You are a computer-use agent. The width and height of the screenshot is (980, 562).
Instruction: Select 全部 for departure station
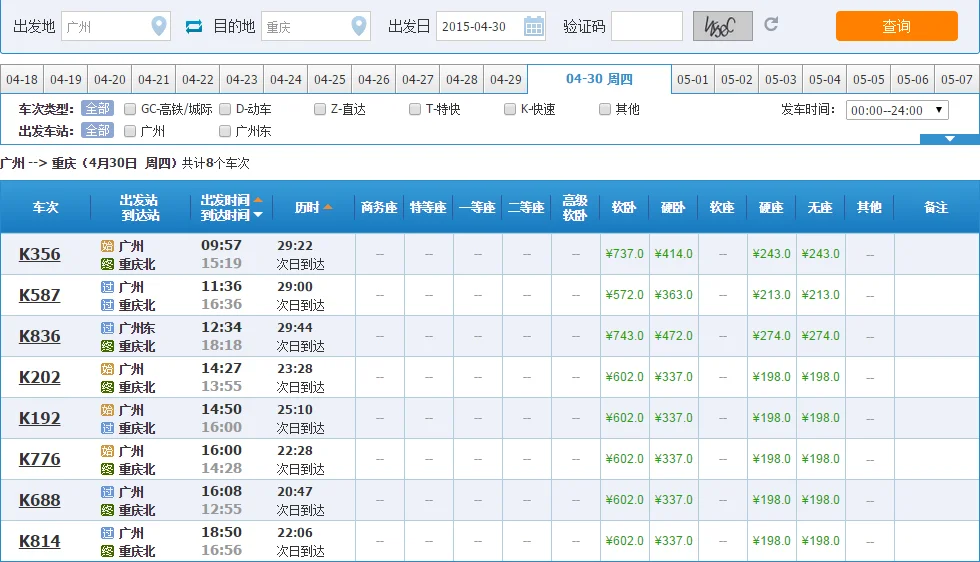point(98,131)
